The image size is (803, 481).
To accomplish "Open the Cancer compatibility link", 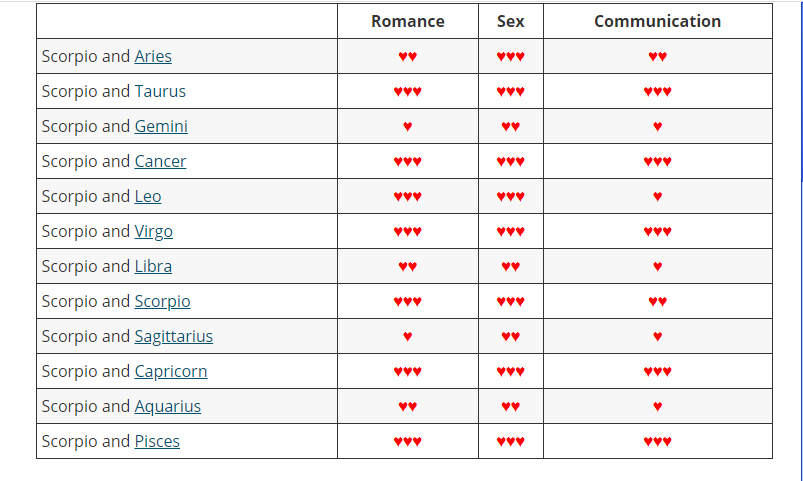I will 160,161.
